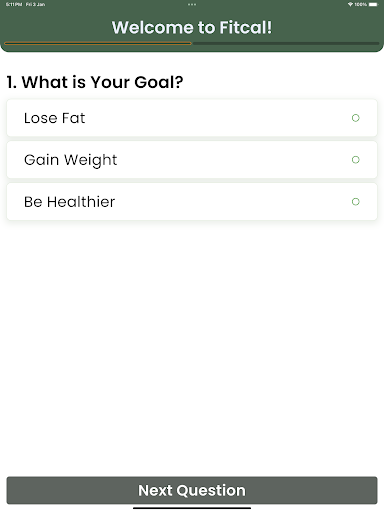Click the dark remaining progress segment

click(x=286, y=43)
